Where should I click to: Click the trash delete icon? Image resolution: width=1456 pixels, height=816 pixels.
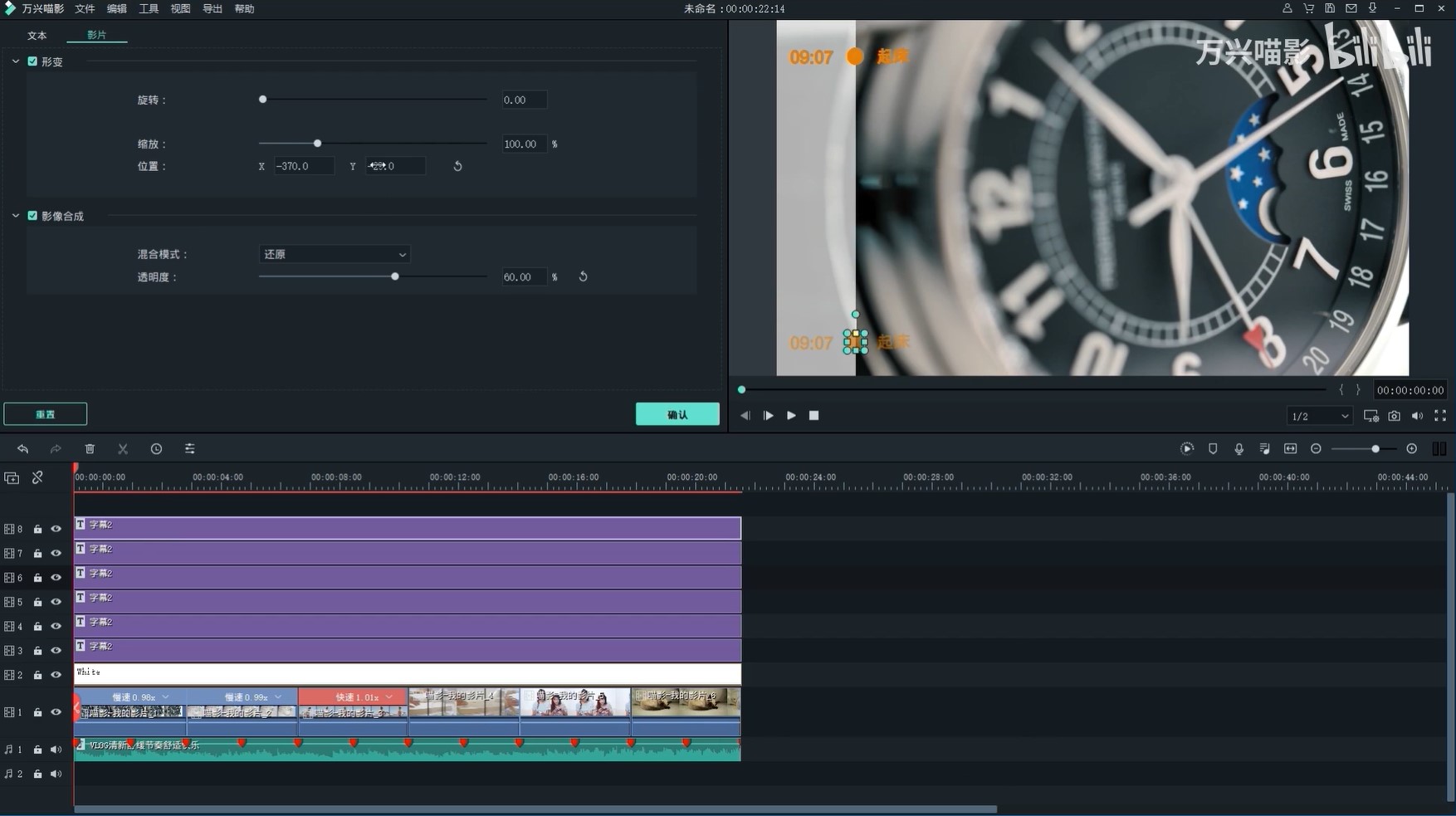(x=90, y=449)
